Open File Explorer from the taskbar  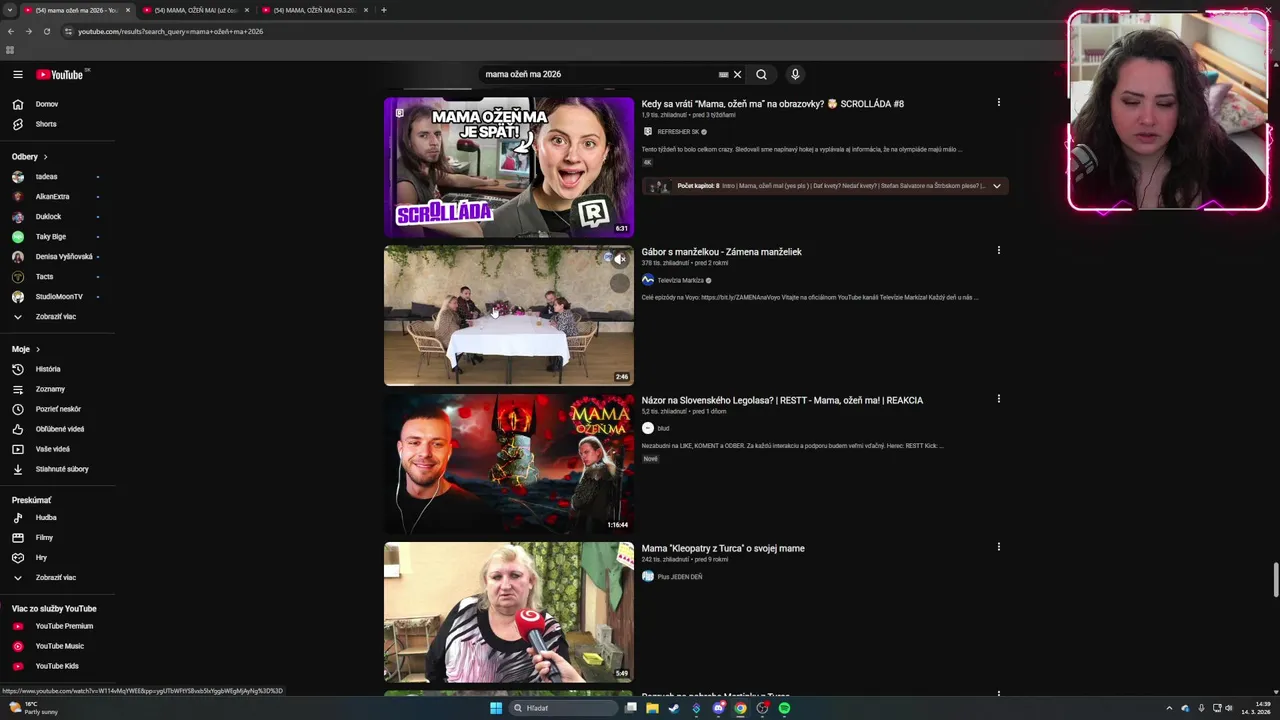coord(652,708)
